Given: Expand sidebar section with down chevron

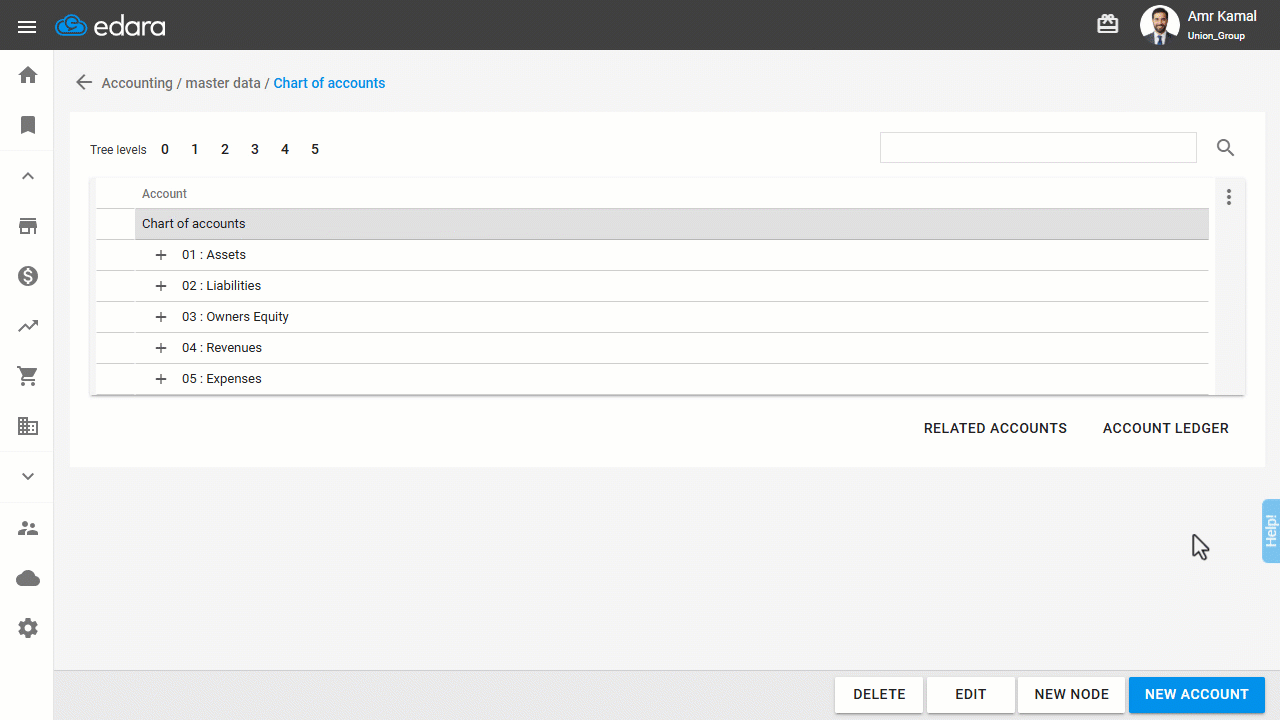Looking at the screenshot, I should point(28,476).
